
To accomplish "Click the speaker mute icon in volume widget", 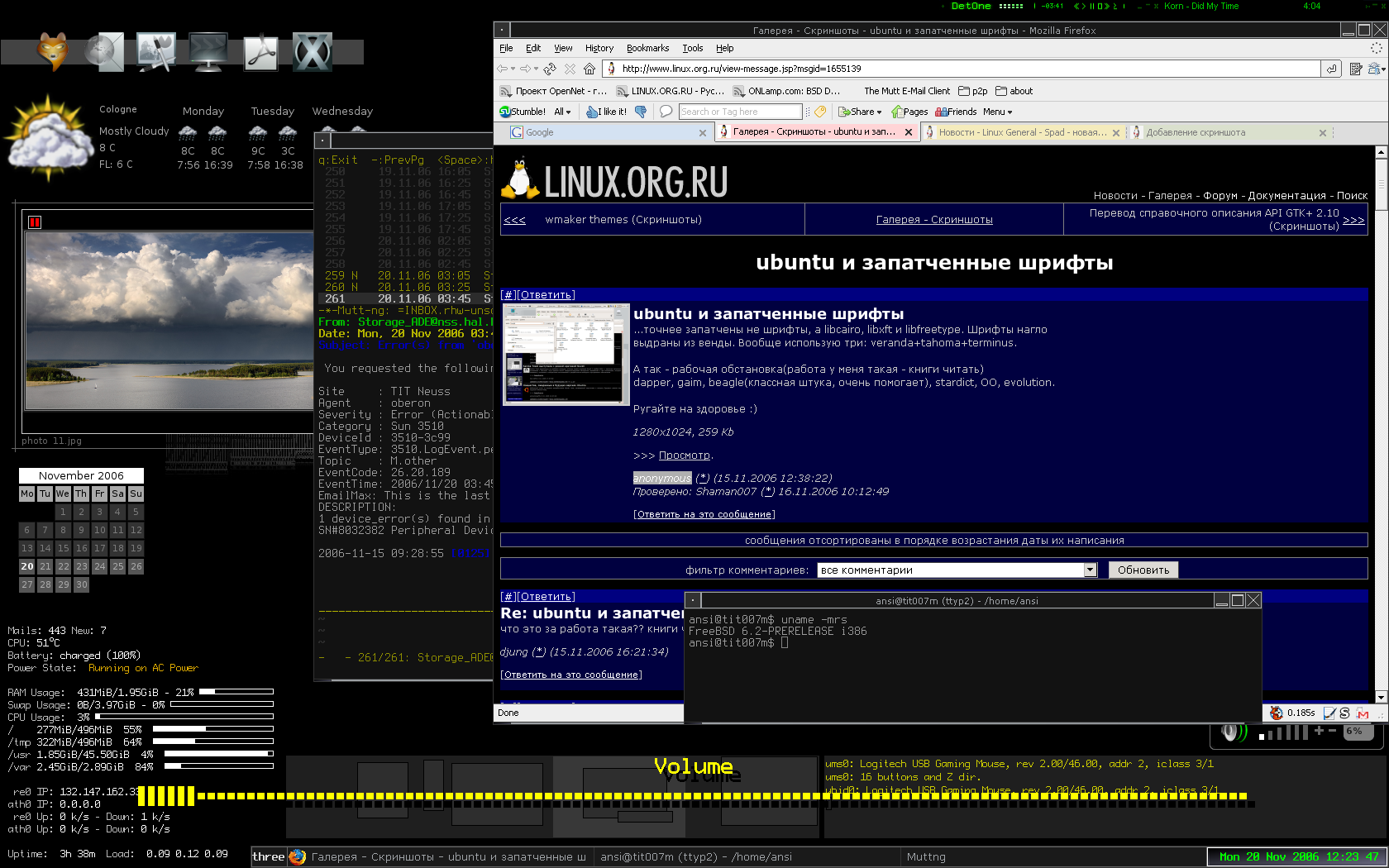I will tap(1234, 732).
